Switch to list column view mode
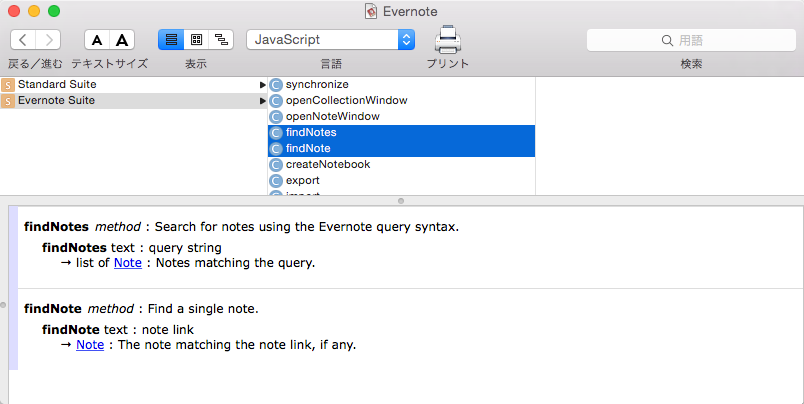 (x=171, y=40)
